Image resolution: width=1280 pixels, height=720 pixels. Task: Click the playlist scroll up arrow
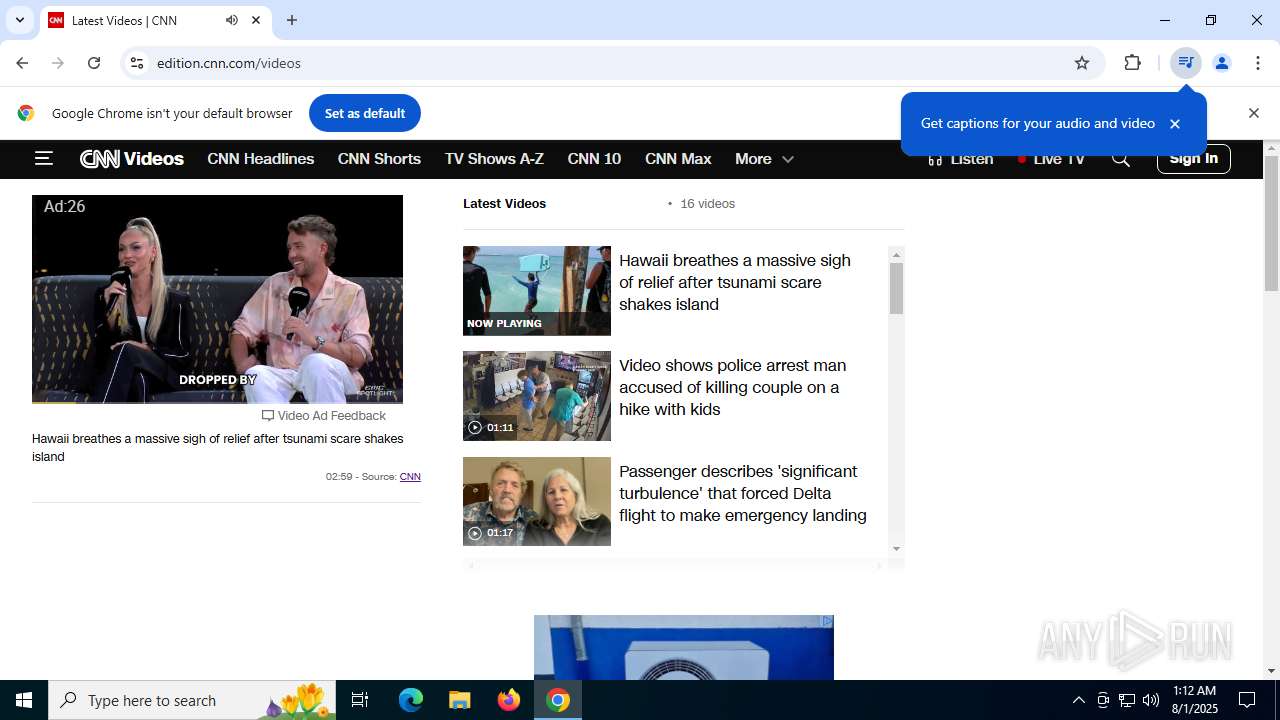click(x=896, y=255)
